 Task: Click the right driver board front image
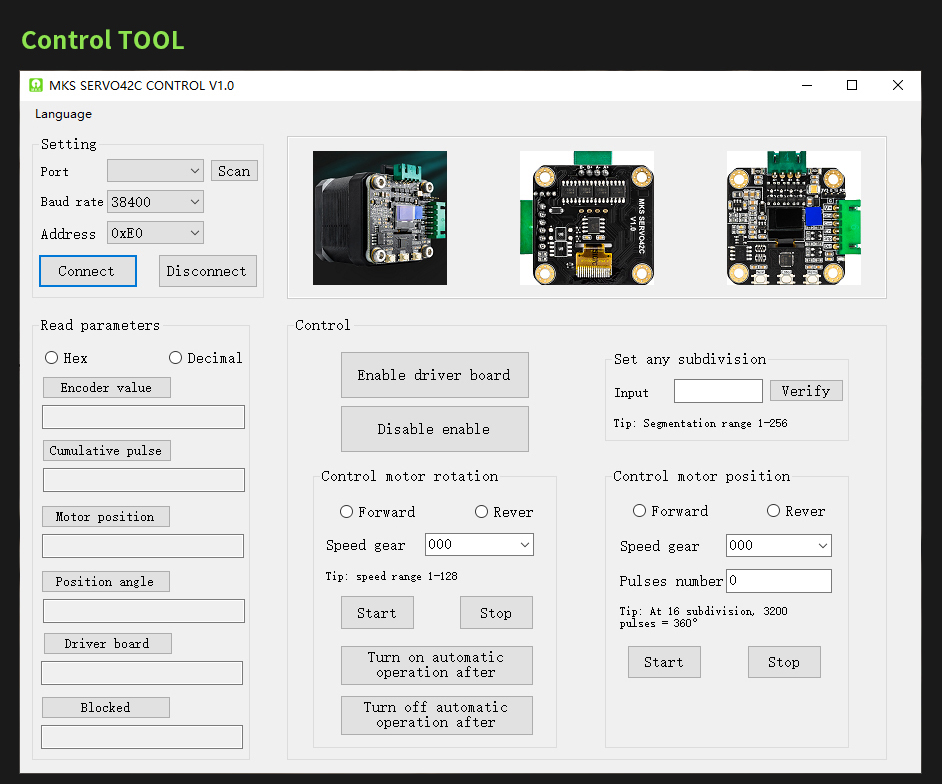tap(793, 218)
